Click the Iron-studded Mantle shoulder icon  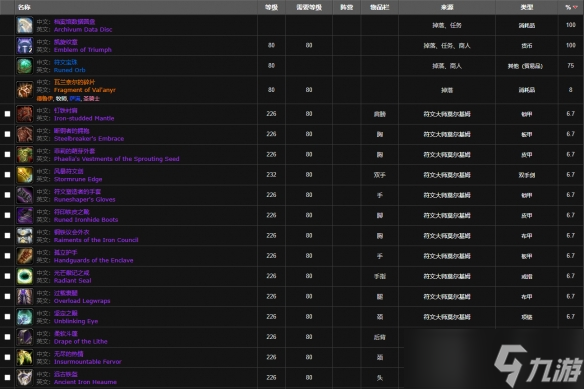(x=25, y=114)
